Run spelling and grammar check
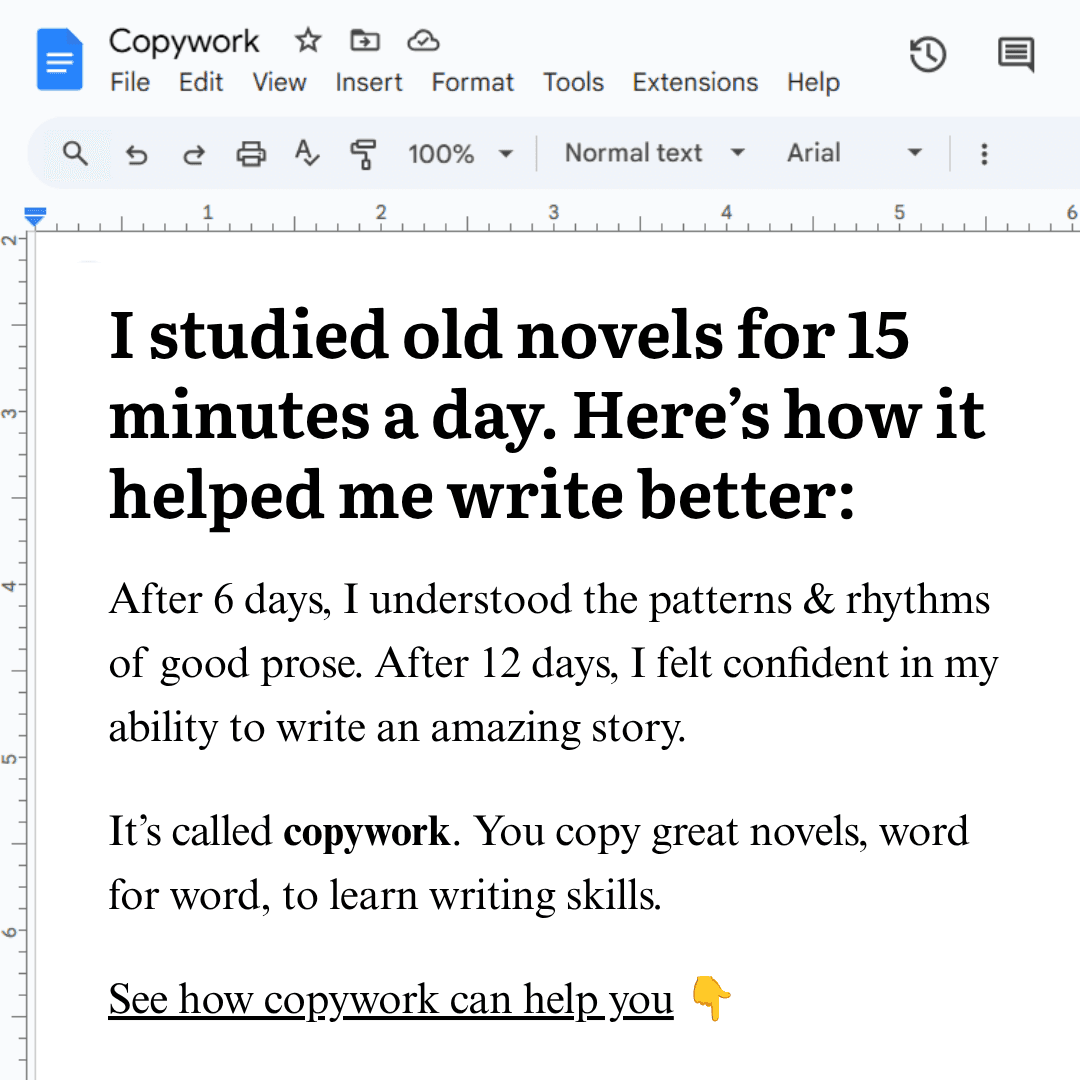The width and height of the screenshot is (1080, 1080). (307, 153)
